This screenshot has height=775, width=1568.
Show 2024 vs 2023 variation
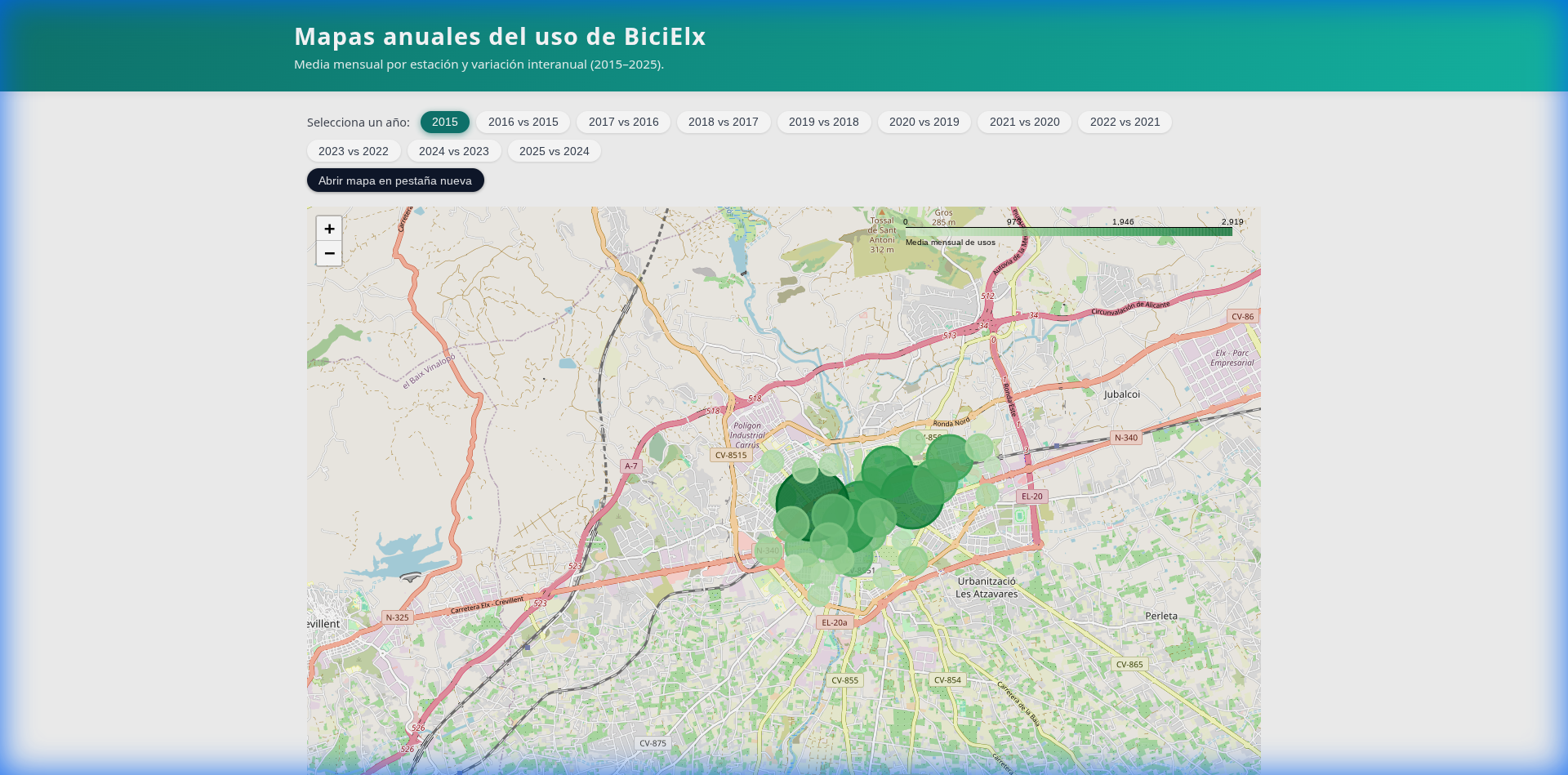(x=454, y=151)
